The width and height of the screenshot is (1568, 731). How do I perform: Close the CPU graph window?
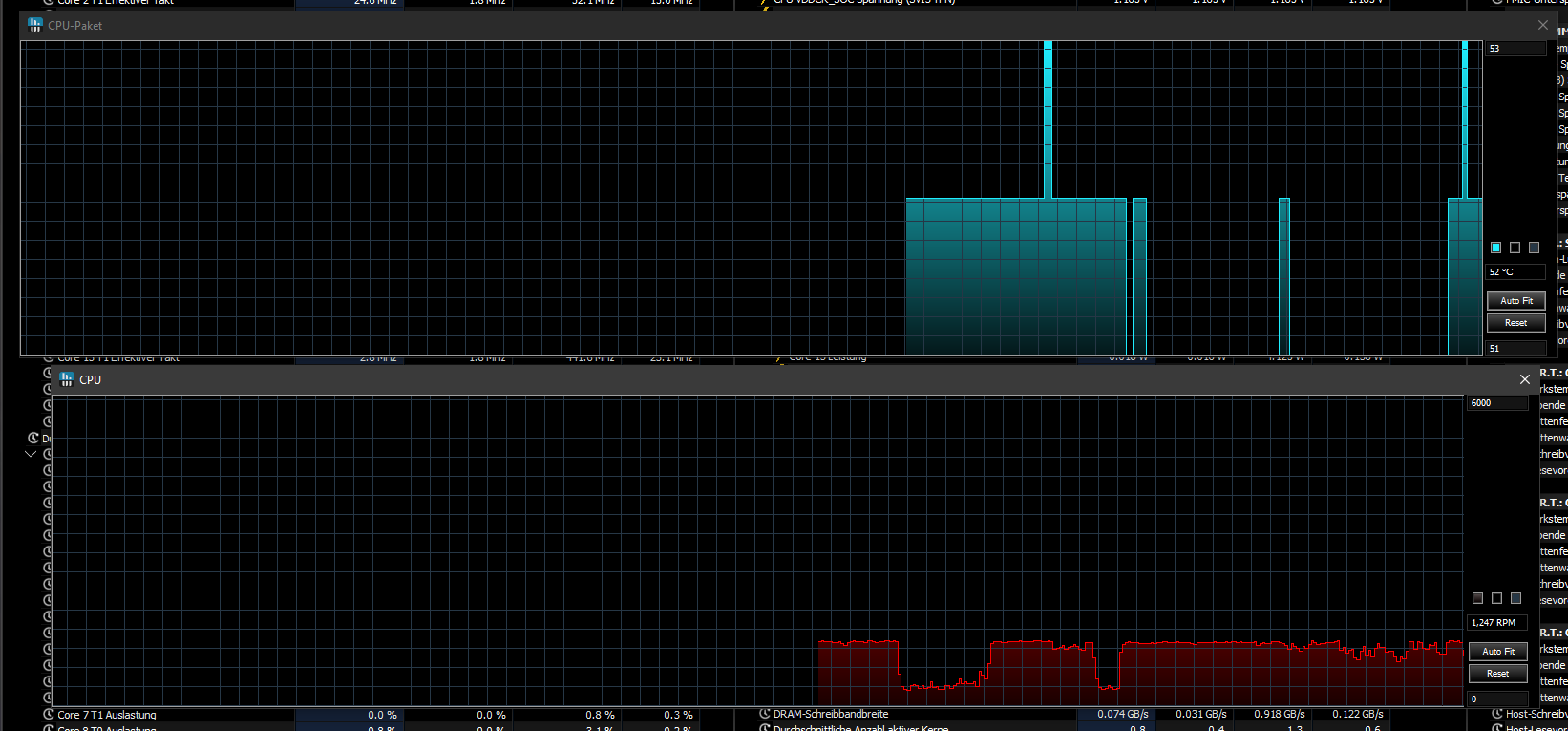coord(1525,379)
